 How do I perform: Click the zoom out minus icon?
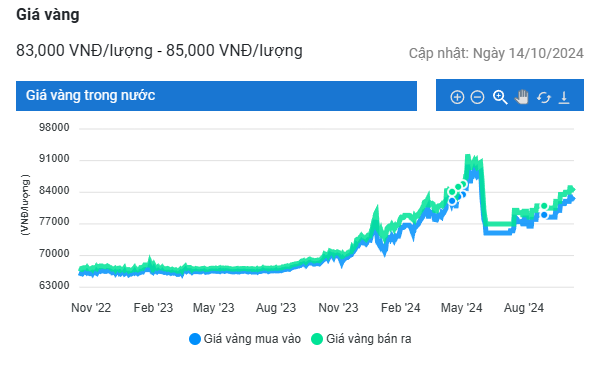point(477,97)
